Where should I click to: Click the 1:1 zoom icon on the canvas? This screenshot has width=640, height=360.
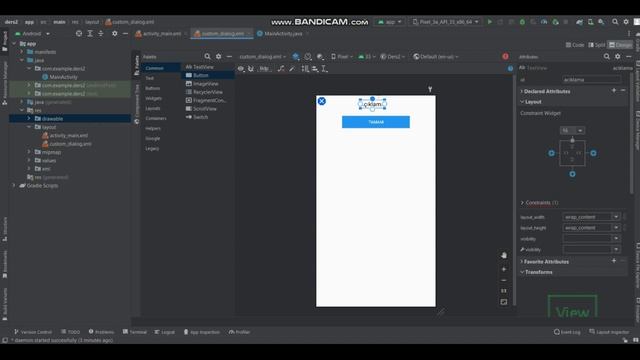tap(504, 291)
